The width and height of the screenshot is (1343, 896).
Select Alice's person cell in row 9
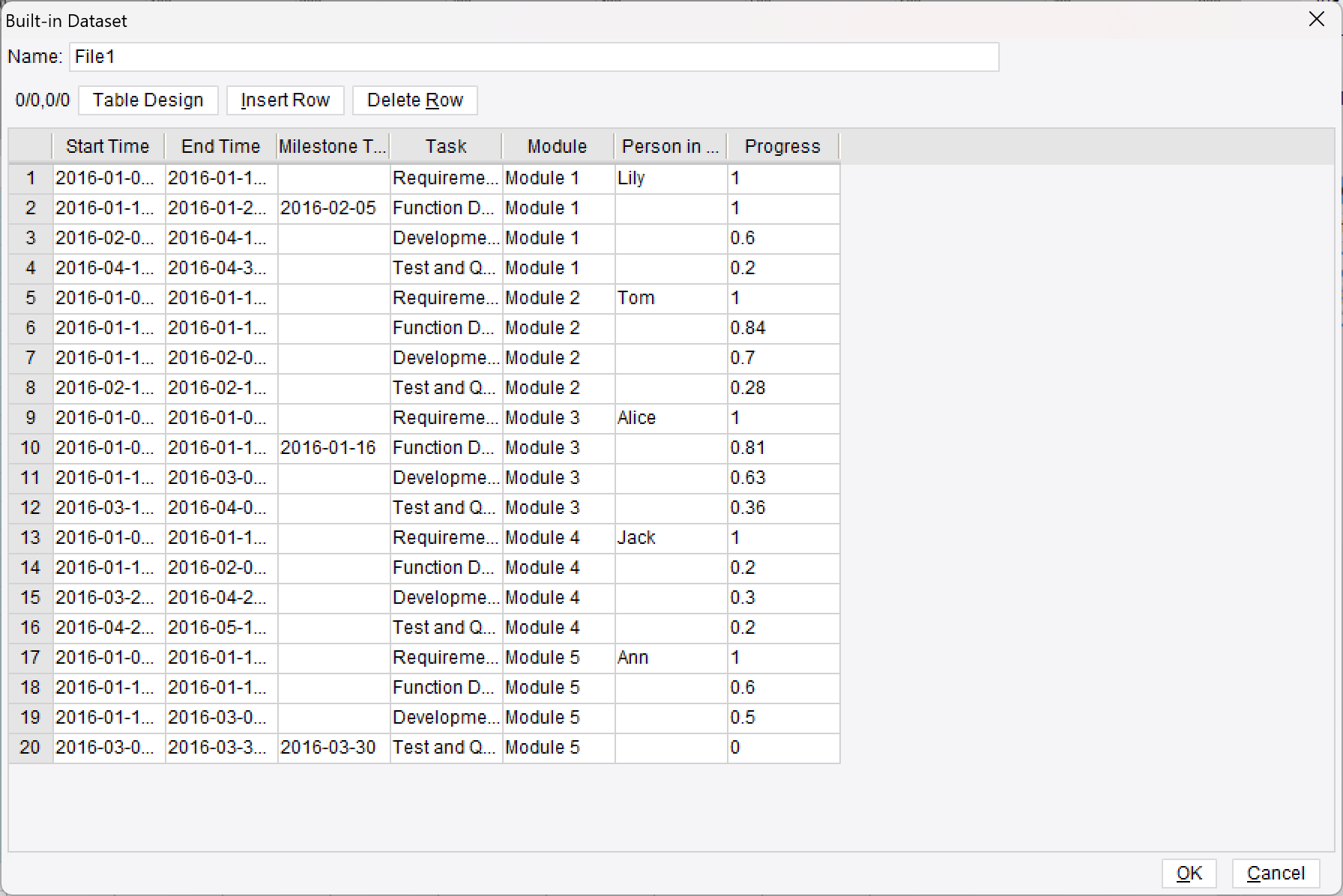pyautogui.click(x=669, y=418)
